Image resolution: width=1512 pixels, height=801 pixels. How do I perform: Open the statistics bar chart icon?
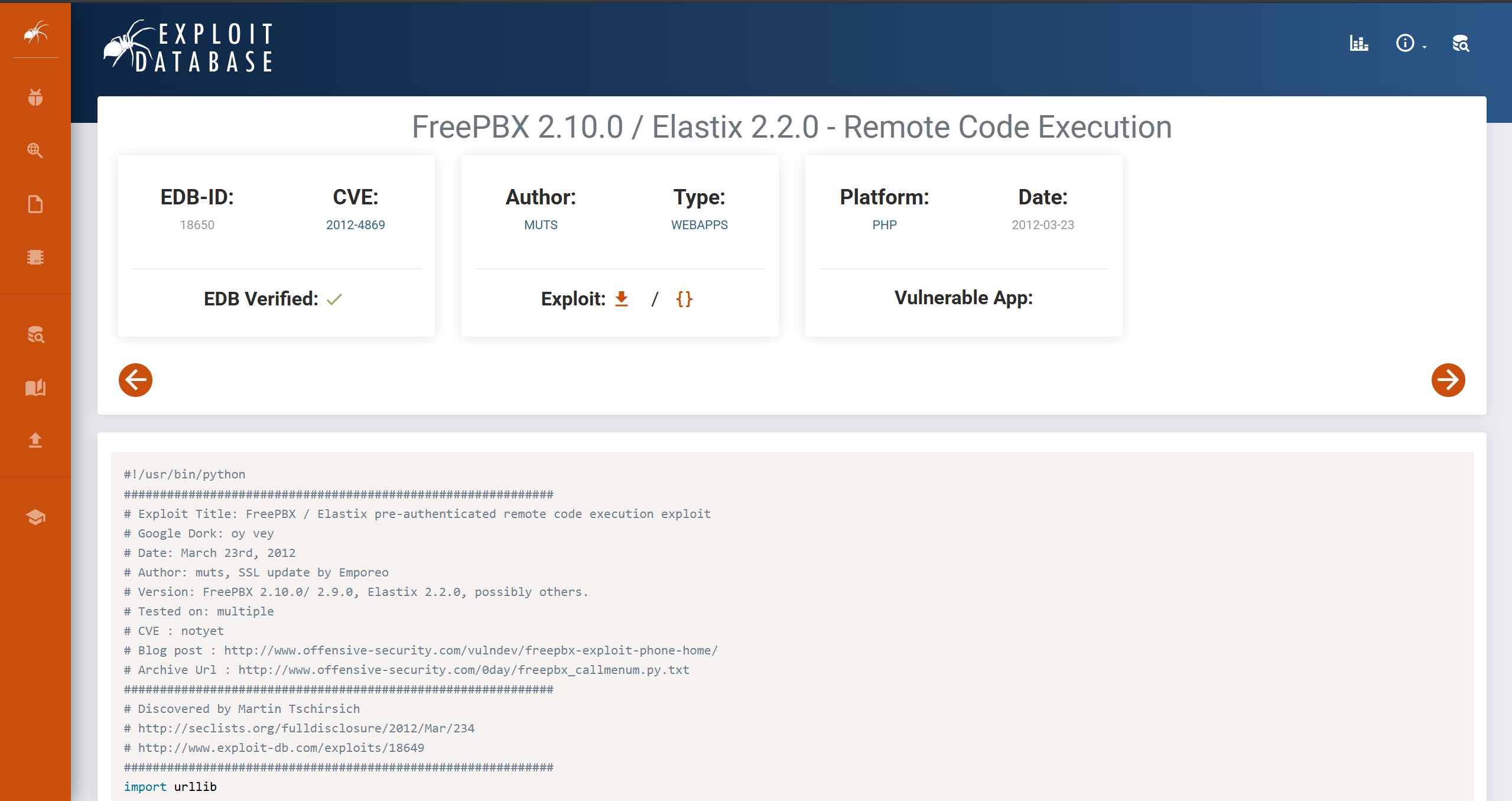click(1359, 43)
